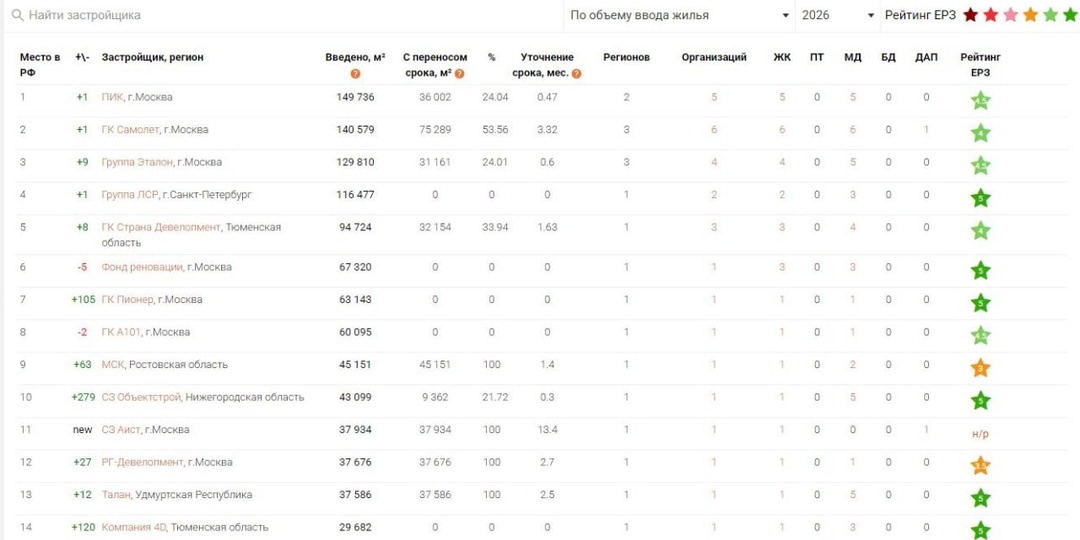Open the Фонд реновации developer link
The image size is (1080, 540).
(x=143, y=267)
